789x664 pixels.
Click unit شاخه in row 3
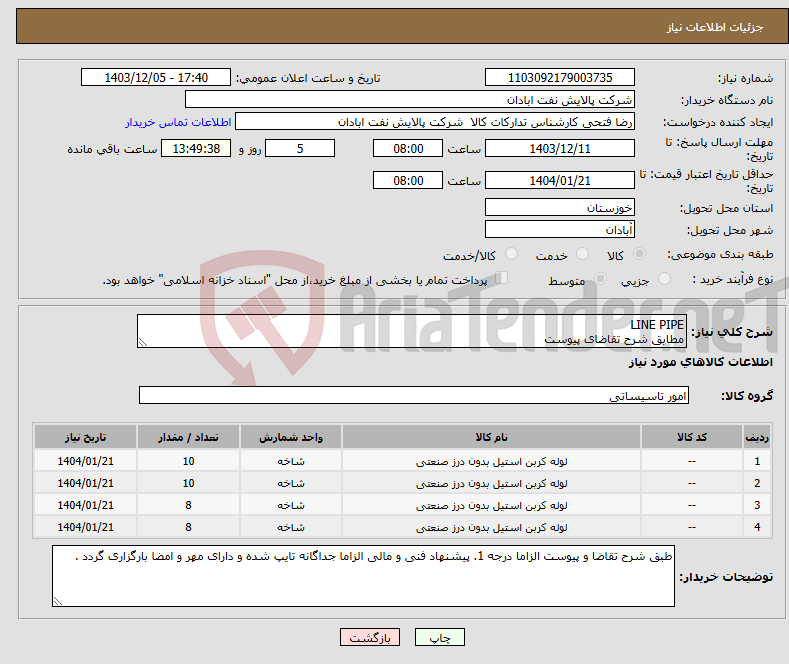(291, 506)
